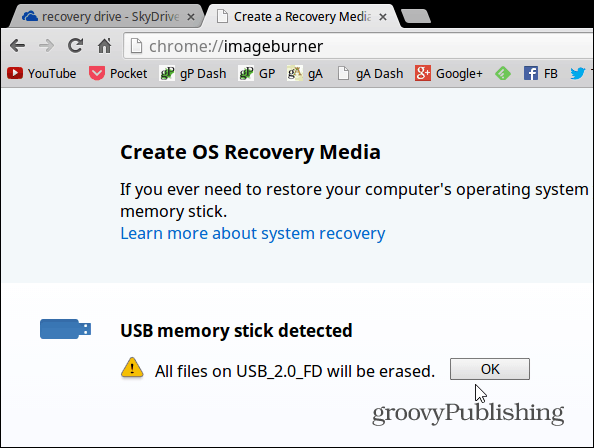This screenshot has height=448, width=594.
Task: Click OK to erase USB_2.0_FD
Action: point(490,369)
